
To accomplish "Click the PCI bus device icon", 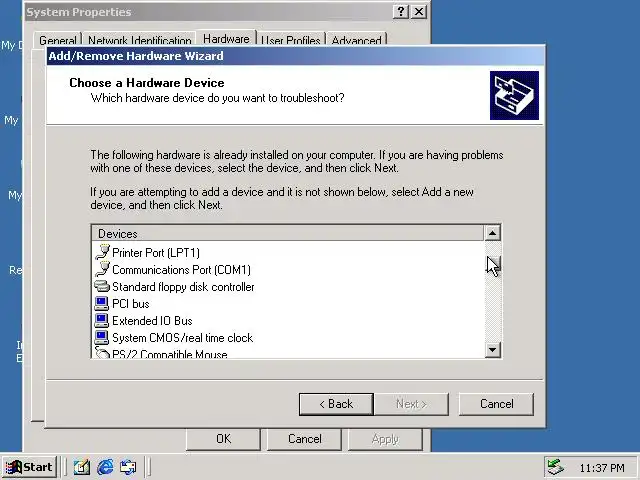I will point(102,304).
